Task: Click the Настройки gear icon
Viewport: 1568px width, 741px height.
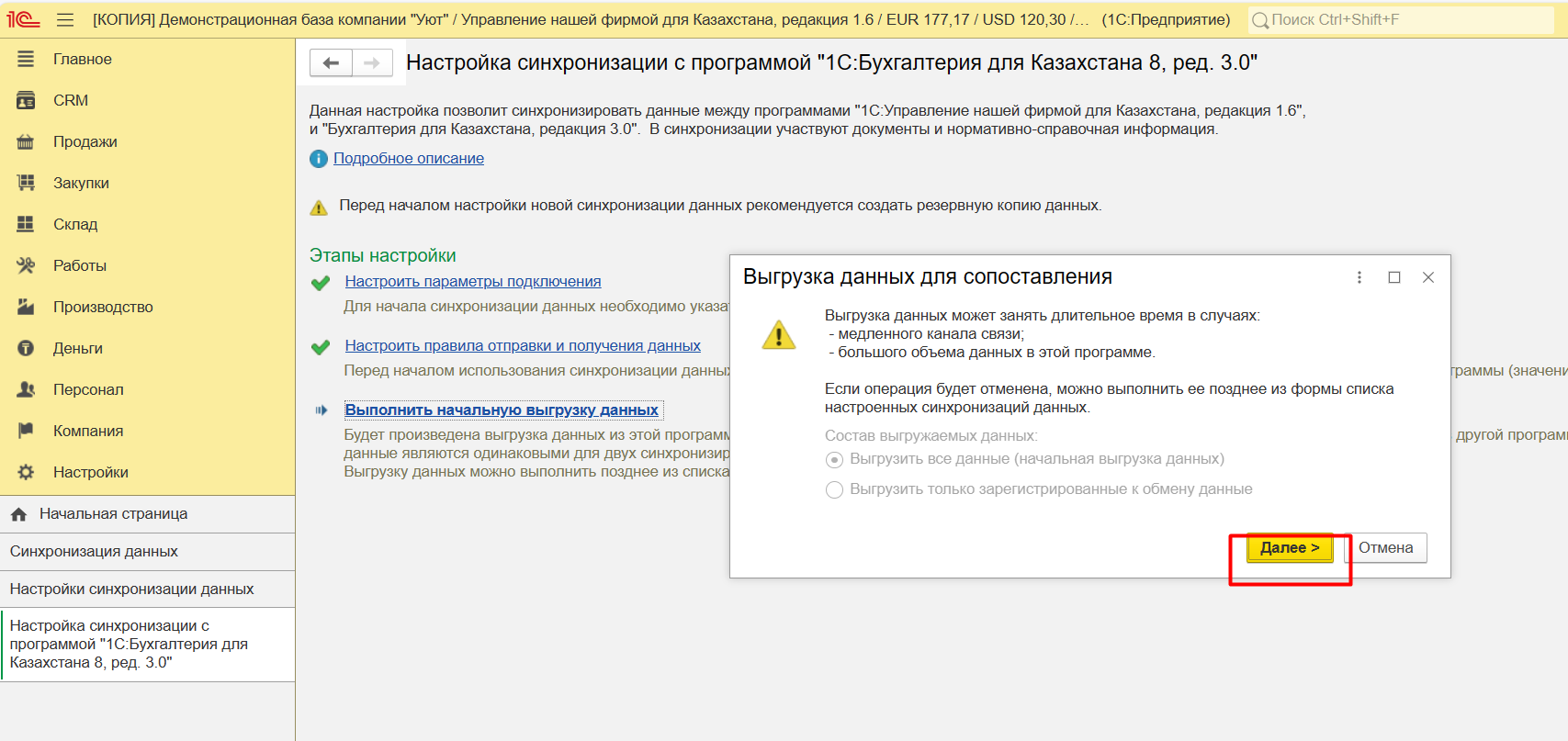Action: (x=26, y=472)
